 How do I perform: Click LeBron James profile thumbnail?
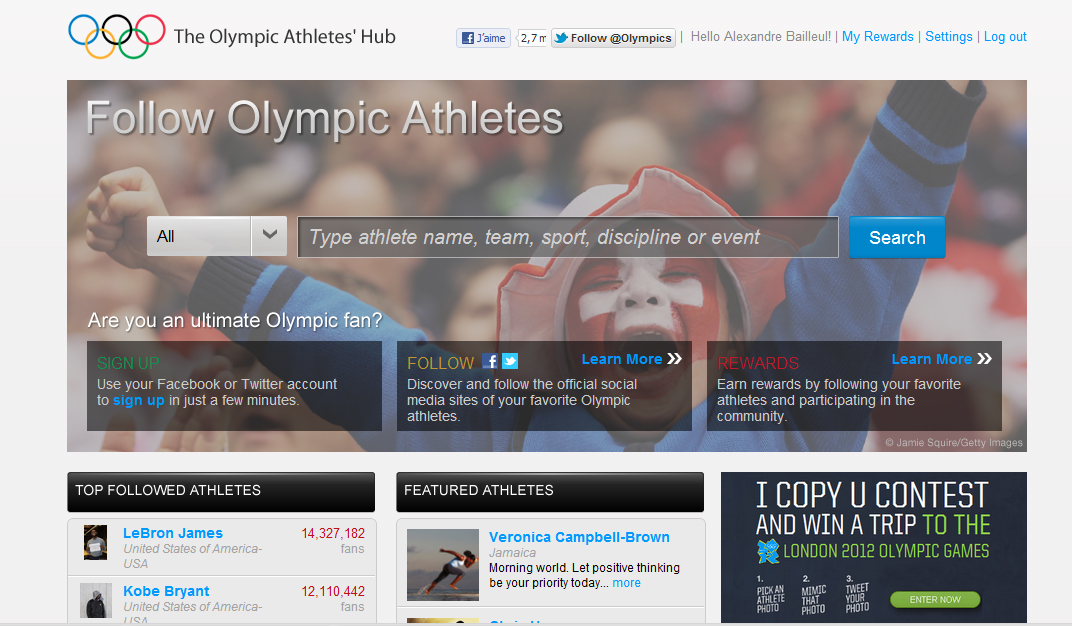(x=95, y=542)
